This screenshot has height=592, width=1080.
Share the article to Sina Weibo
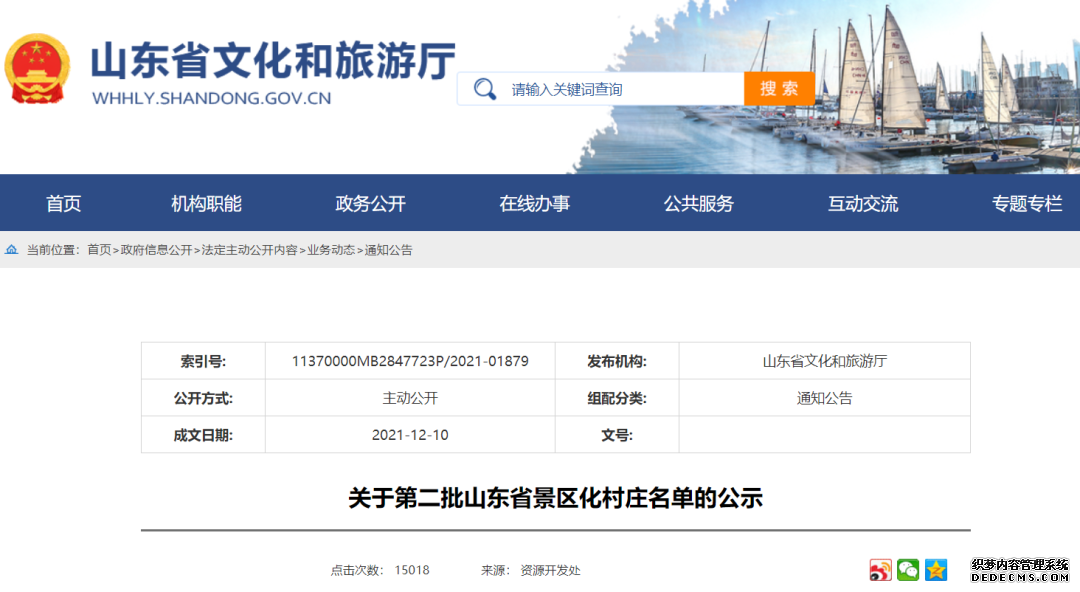click(x=880, y=570)
